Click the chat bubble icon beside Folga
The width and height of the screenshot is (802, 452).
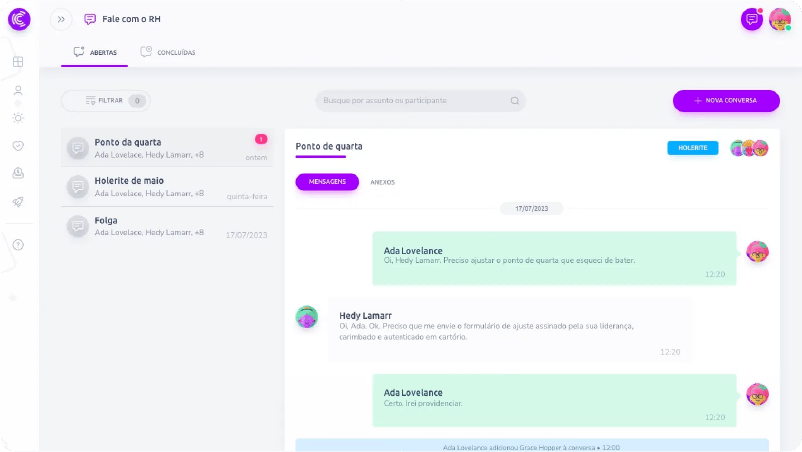coord(78,226)
